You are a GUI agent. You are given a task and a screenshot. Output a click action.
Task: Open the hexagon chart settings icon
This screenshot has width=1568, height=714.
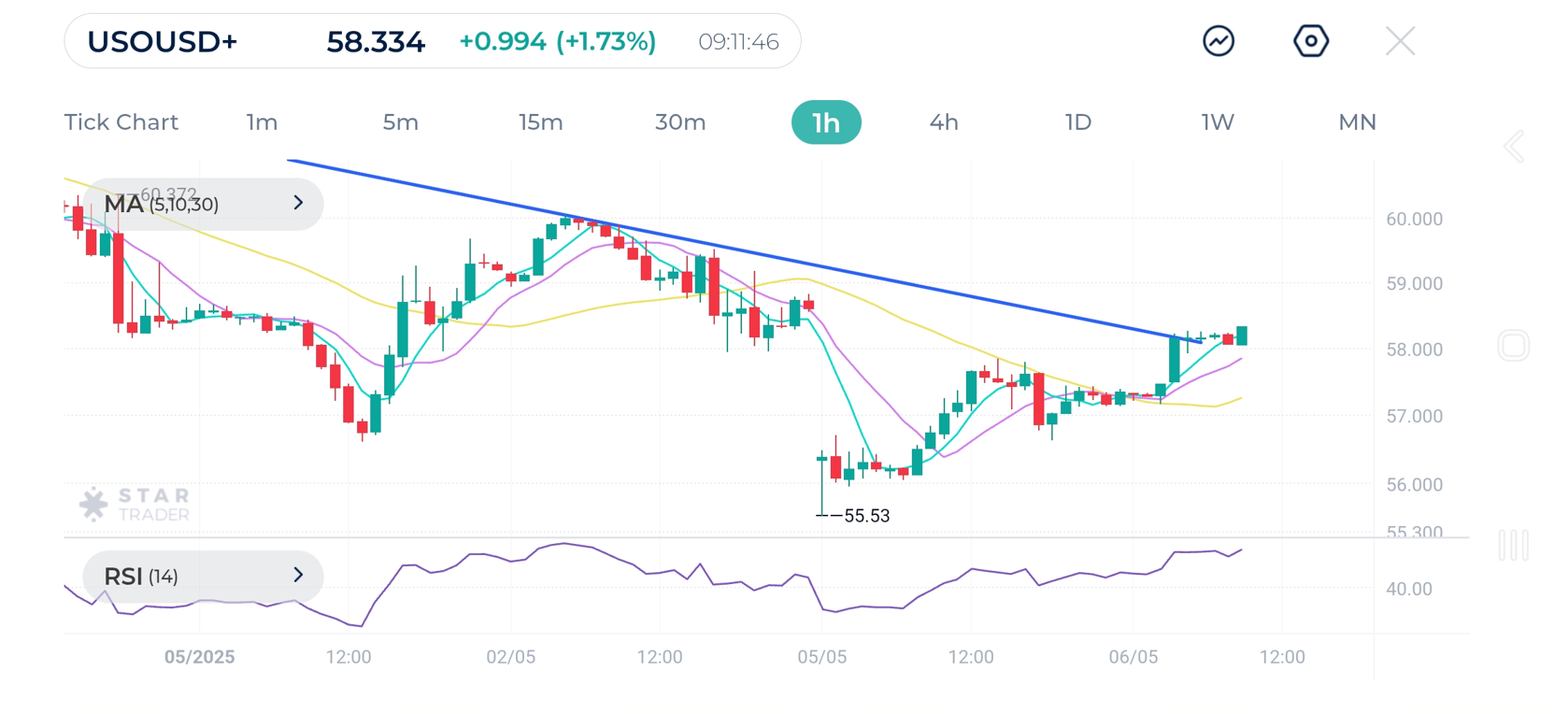pos(1311,41)
